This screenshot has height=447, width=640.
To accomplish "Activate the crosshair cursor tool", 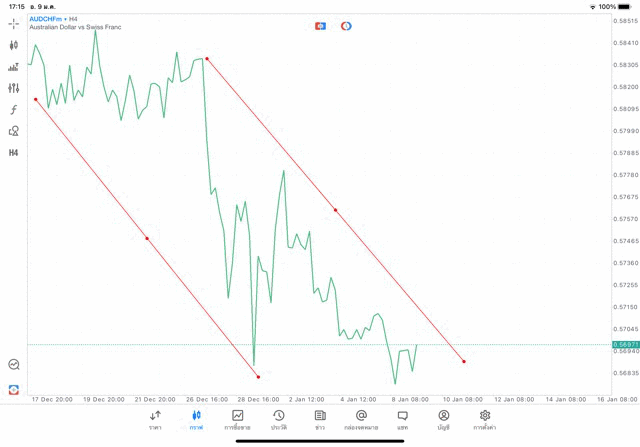I will click(x=14, y=23).
